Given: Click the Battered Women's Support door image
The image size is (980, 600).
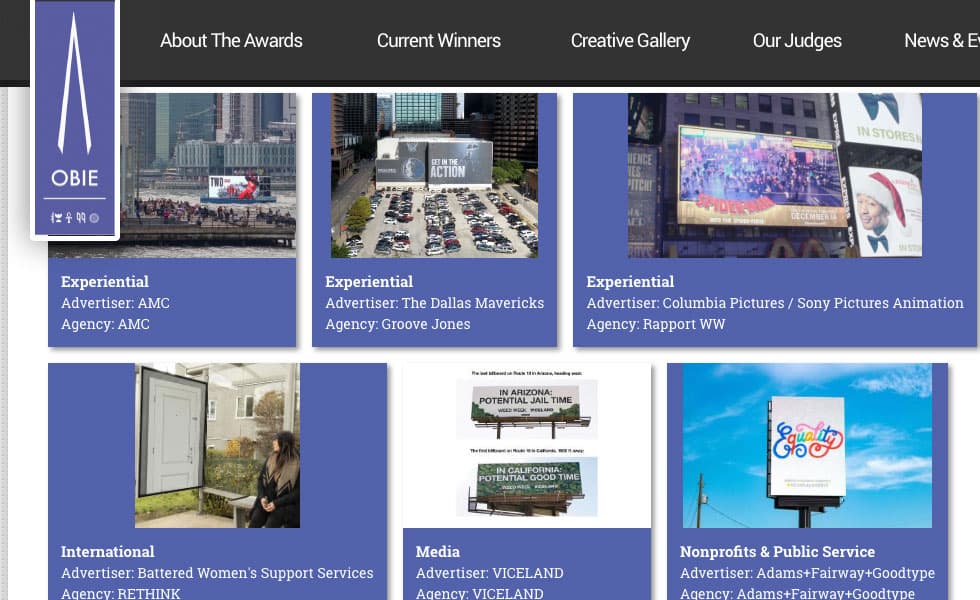Looking at the screenshot, I should click(217, 445).
